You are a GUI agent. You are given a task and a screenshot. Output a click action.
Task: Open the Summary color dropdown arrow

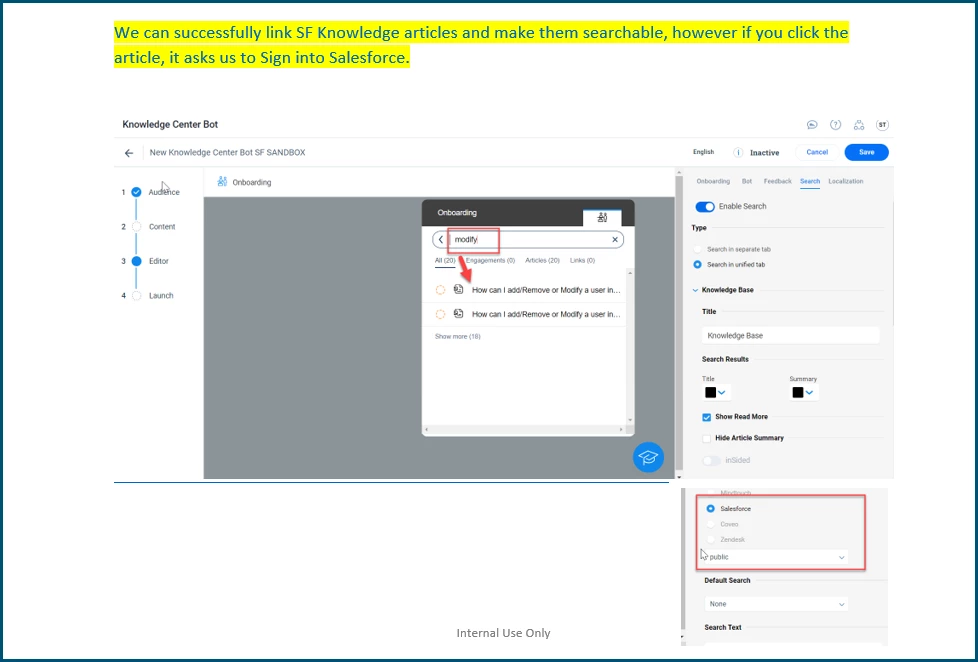pos(809,392)
